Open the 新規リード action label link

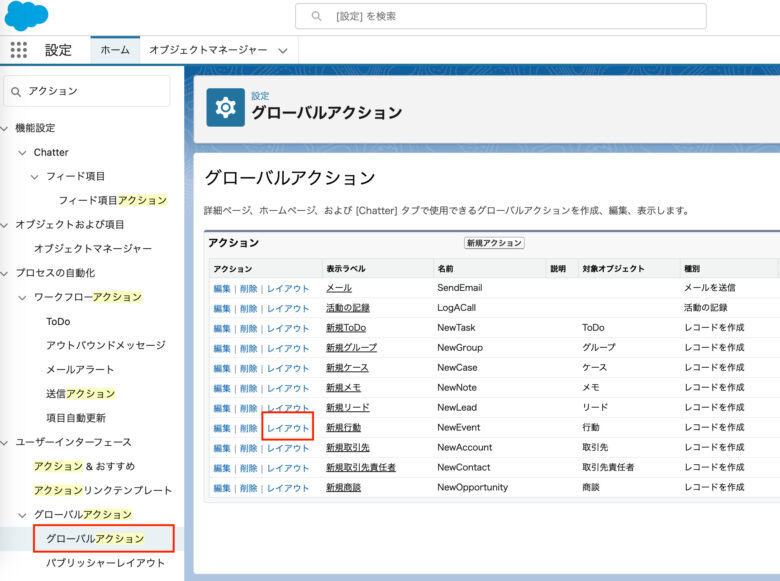point(348,407)
